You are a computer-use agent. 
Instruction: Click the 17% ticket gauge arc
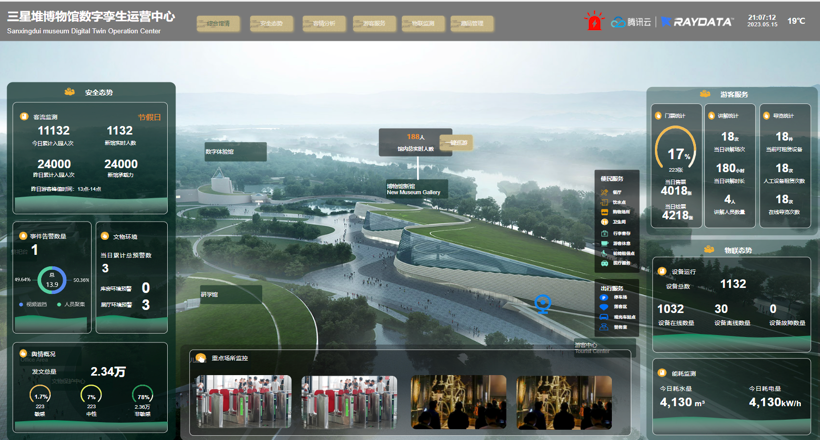676,149
